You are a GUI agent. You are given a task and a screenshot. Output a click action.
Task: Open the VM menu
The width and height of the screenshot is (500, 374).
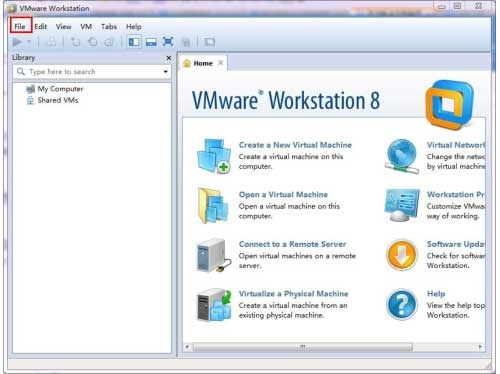[x=86, y=26]
